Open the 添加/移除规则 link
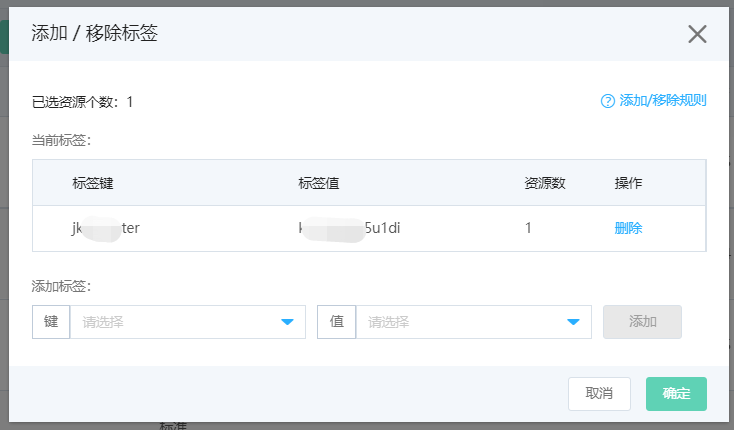 (662, 101)
